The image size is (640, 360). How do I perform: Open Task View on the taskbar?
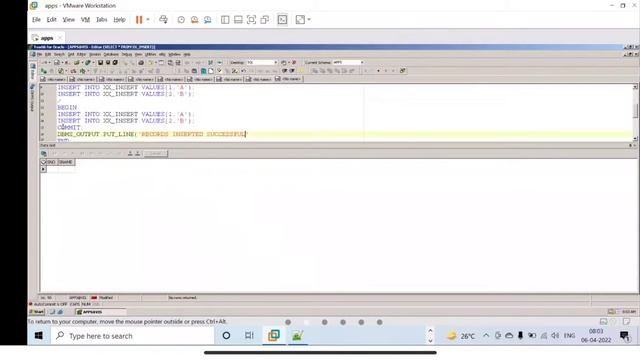point(249,336)
